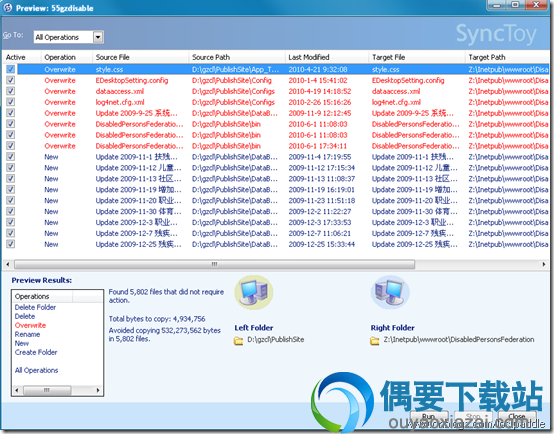The image size is (554, 434).
Task: Uncheck Active box for EDesktopSetting.config row
Action: 11,80
